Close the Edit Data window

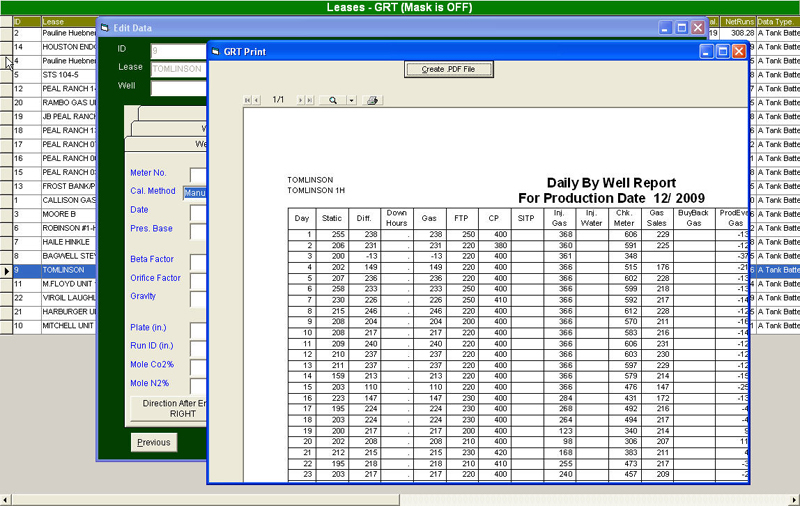[x=698, y=28]
